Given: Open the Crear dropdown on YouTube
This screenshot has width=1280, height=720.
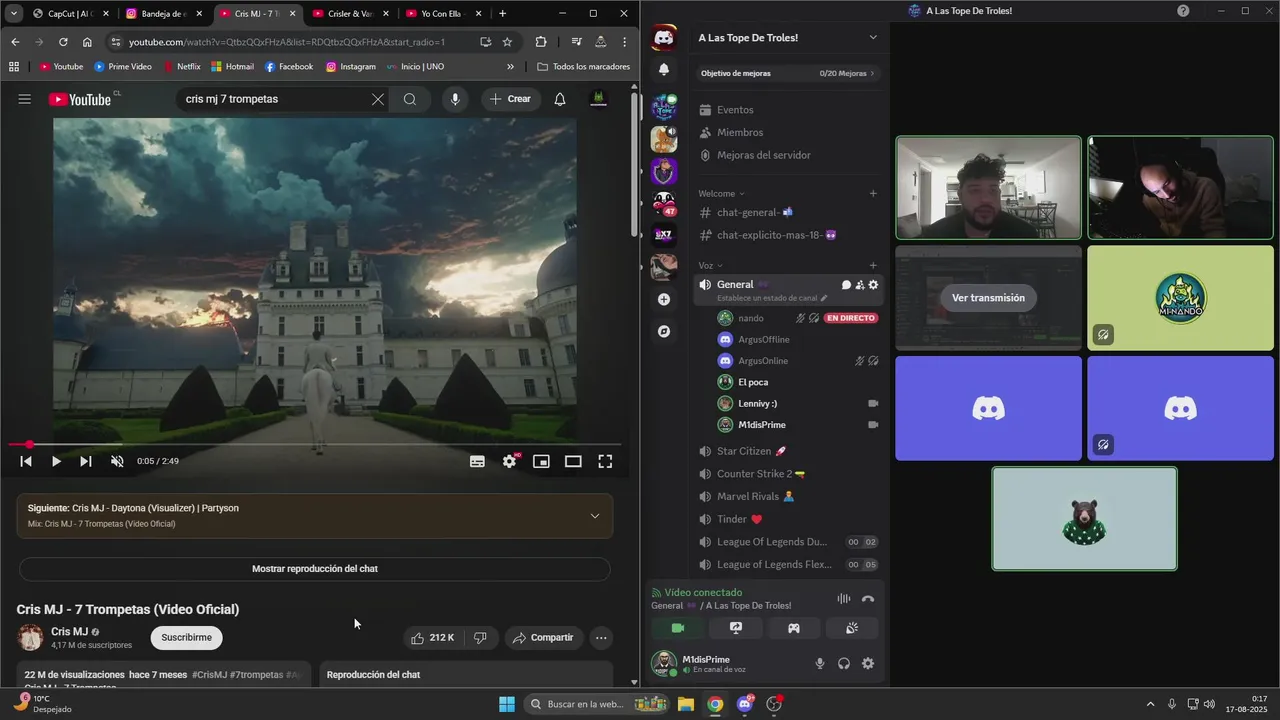Looking at the screenshot, I should coord(510,99).
